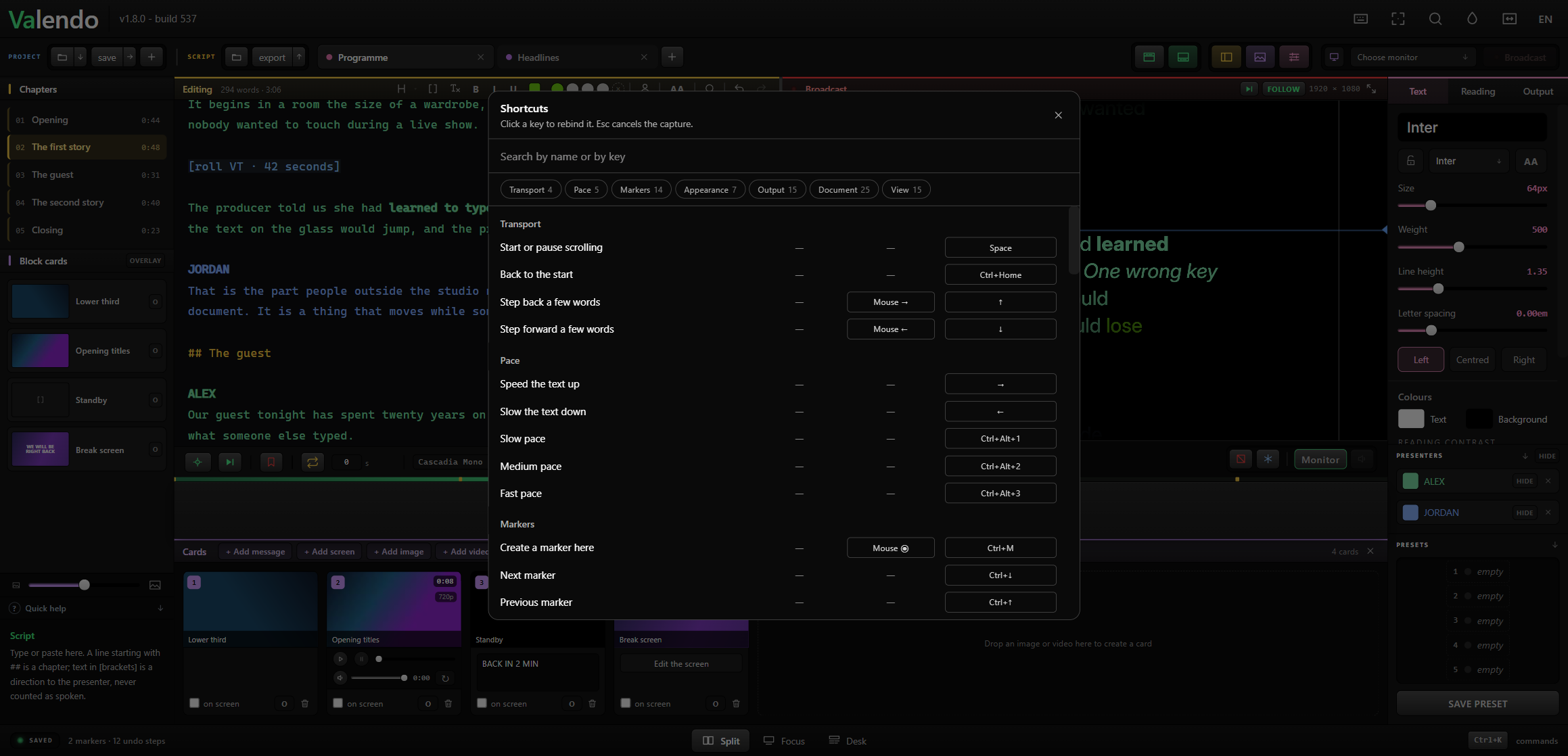Open the search magnifier in the header

1435,19
